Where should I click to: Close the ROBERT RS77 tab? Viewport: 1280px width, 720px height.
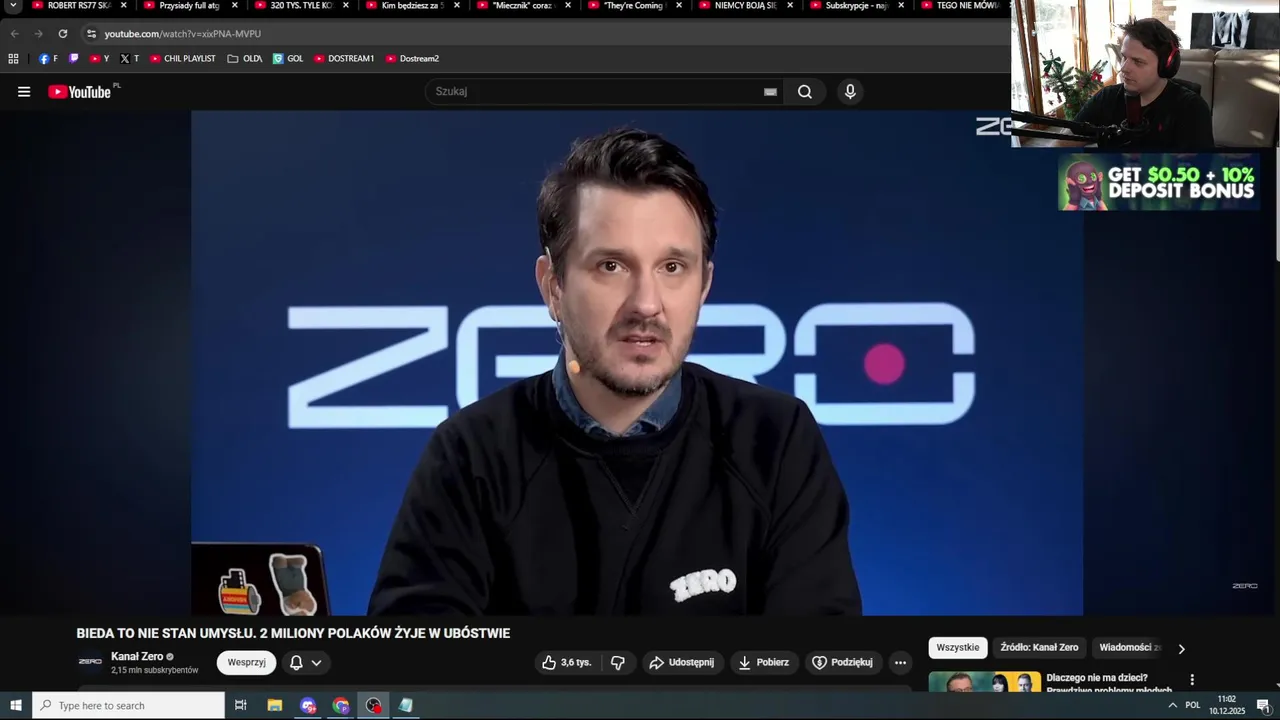[124, 6]
